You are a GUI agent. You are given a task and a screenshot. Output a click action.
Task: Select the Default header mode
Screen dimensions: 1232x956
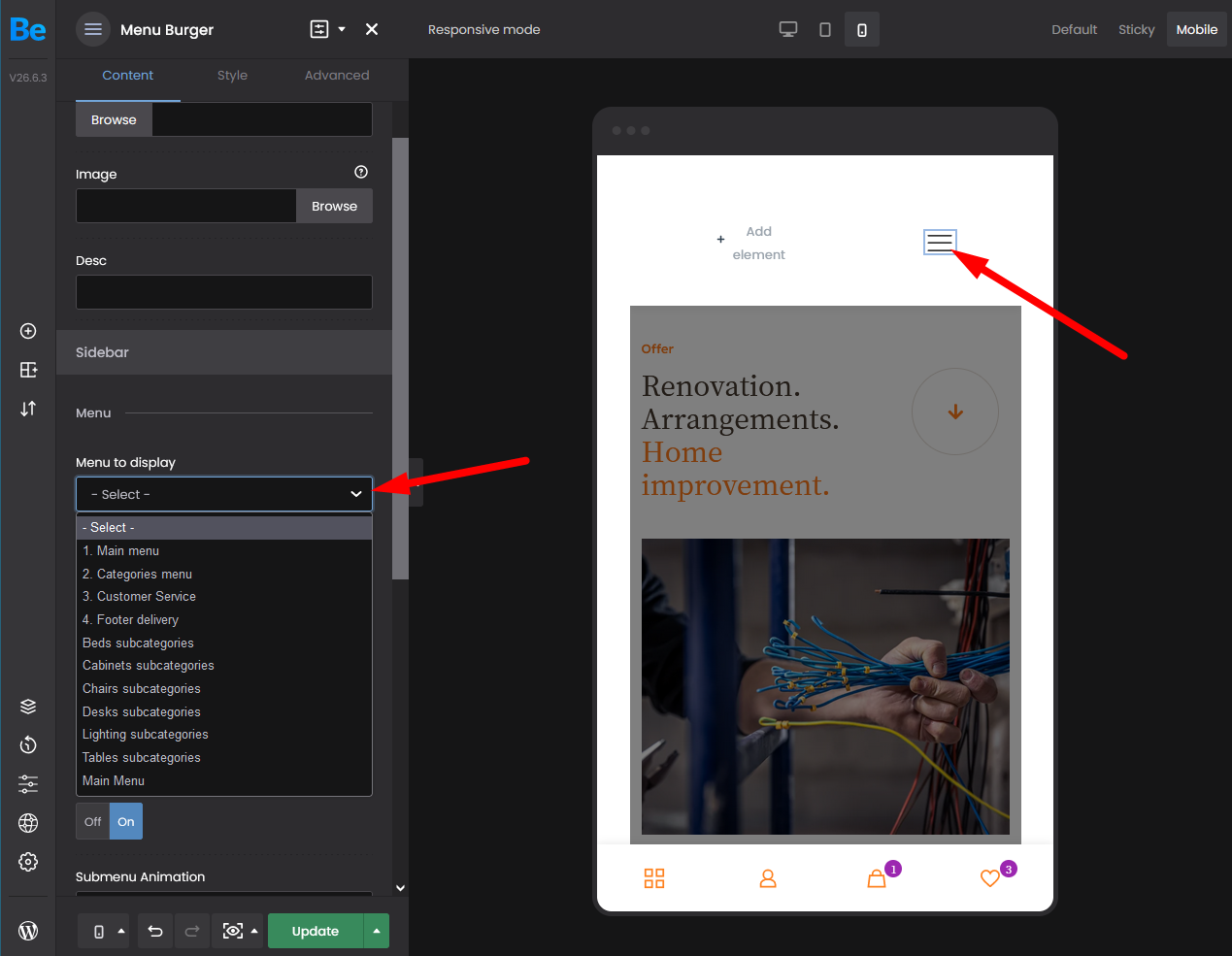(1074, 29)
